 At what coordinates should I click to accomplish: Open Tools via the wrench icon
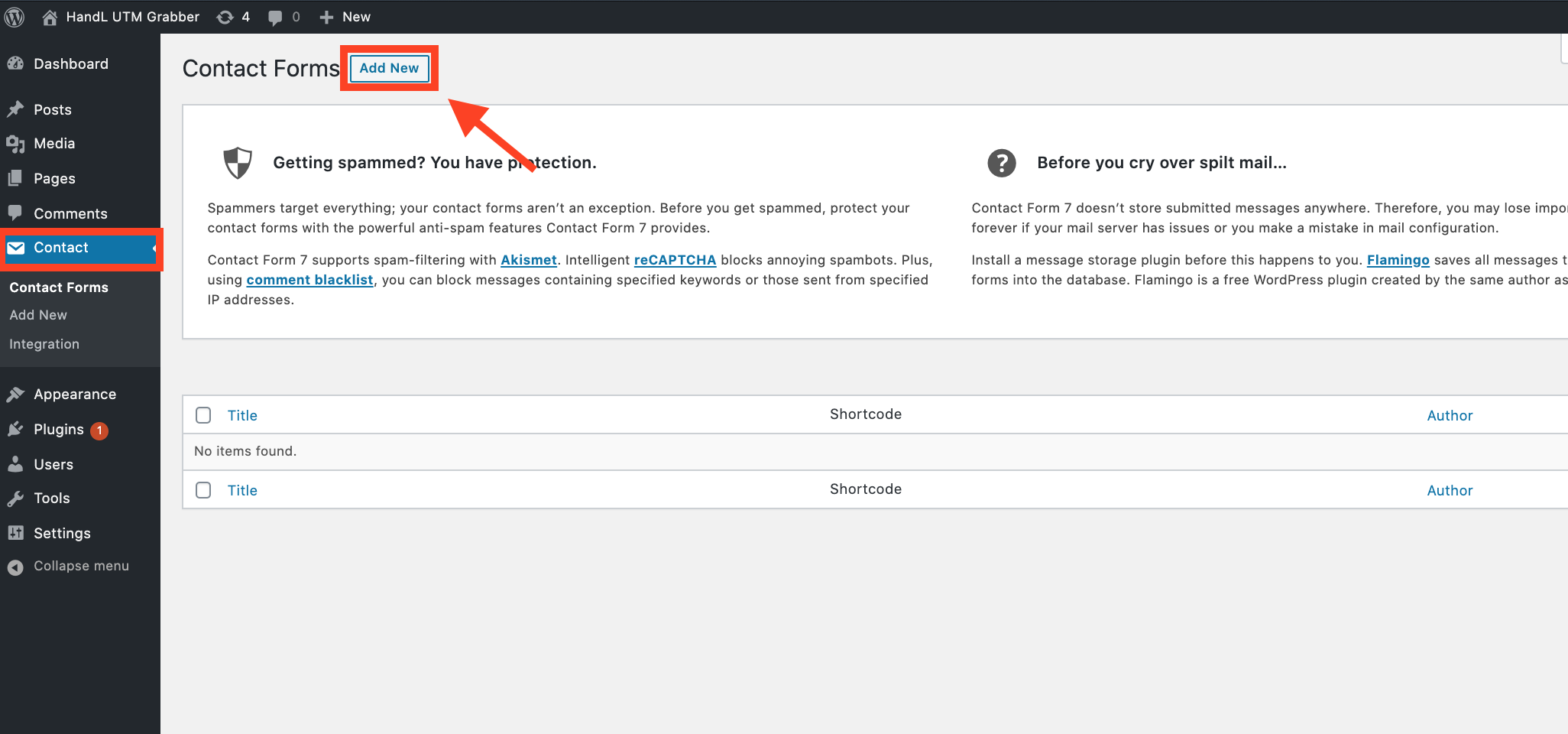pyautogui.click(x=17, y=498)
